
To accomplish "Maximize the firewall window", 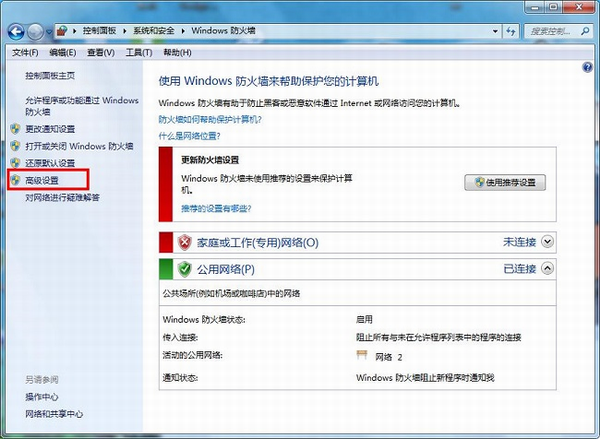I will coord(553,7).
